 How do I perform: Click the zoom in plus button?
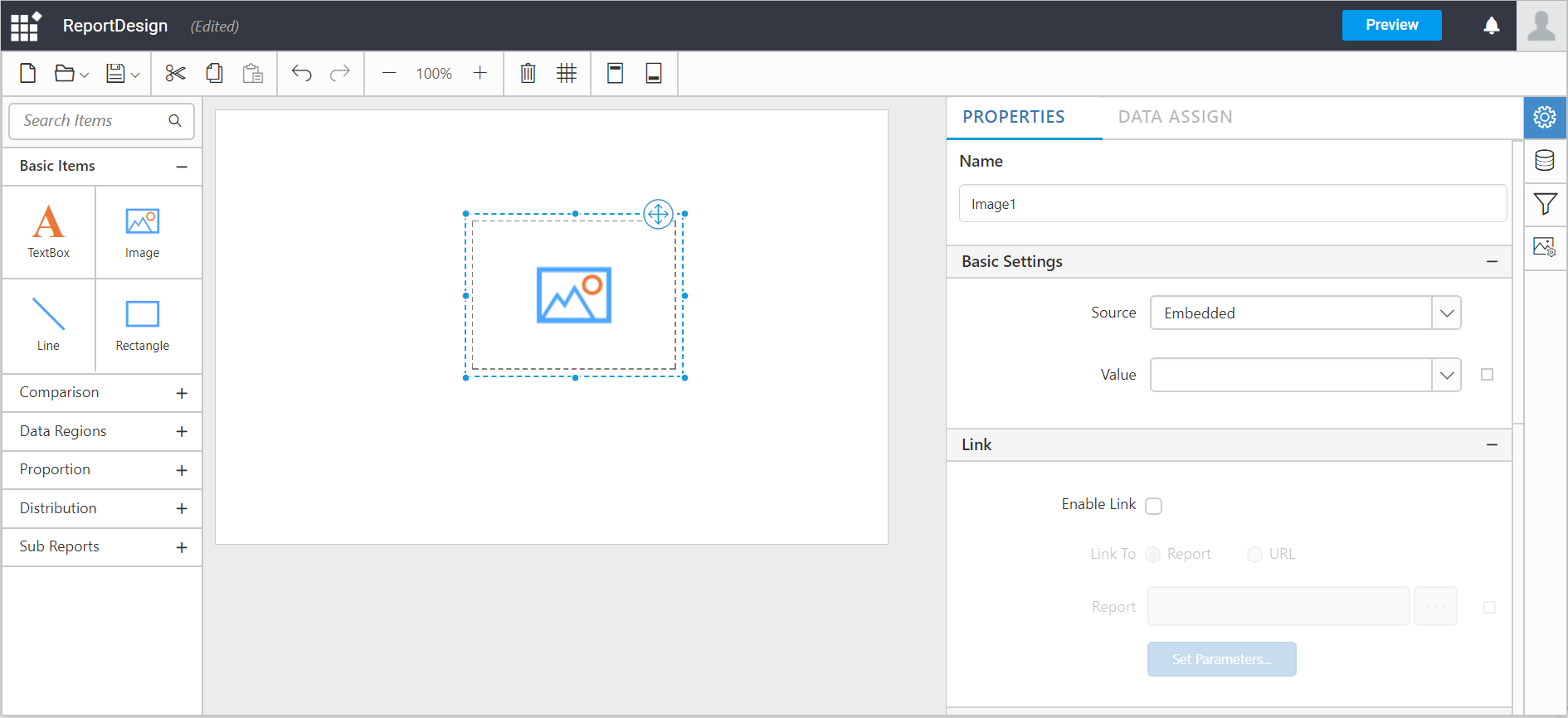pyautogui.click(x=480, y=74)
